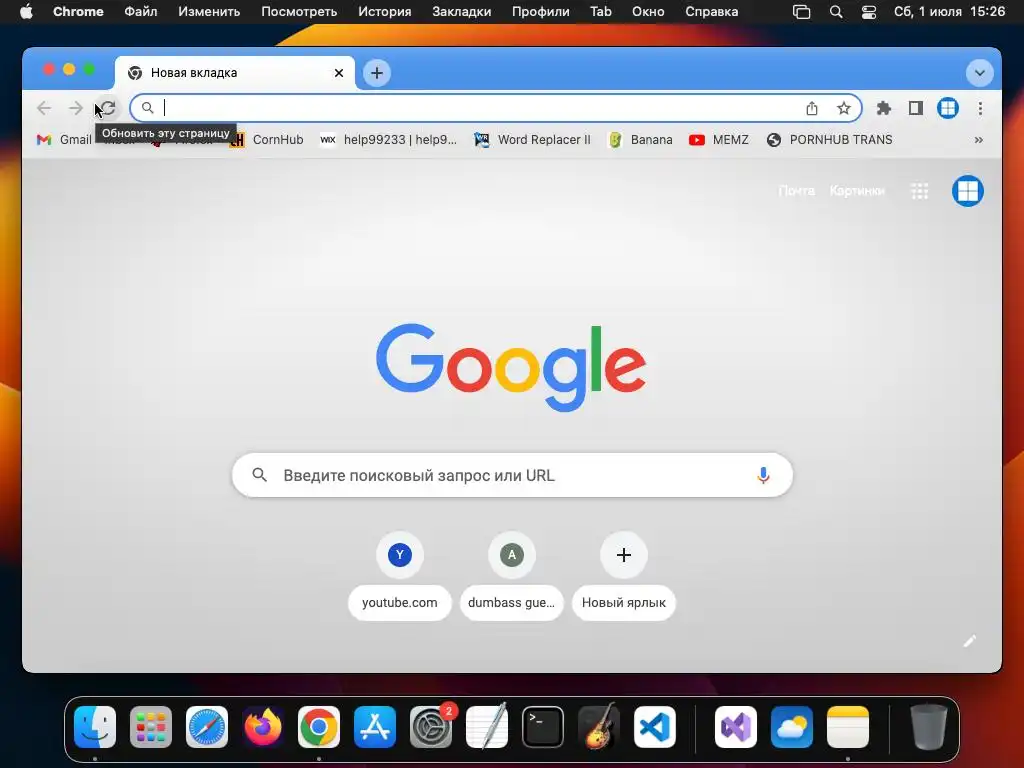Expand the tab search dropdown arrow

pyautogui.click(x=980, y=73)
